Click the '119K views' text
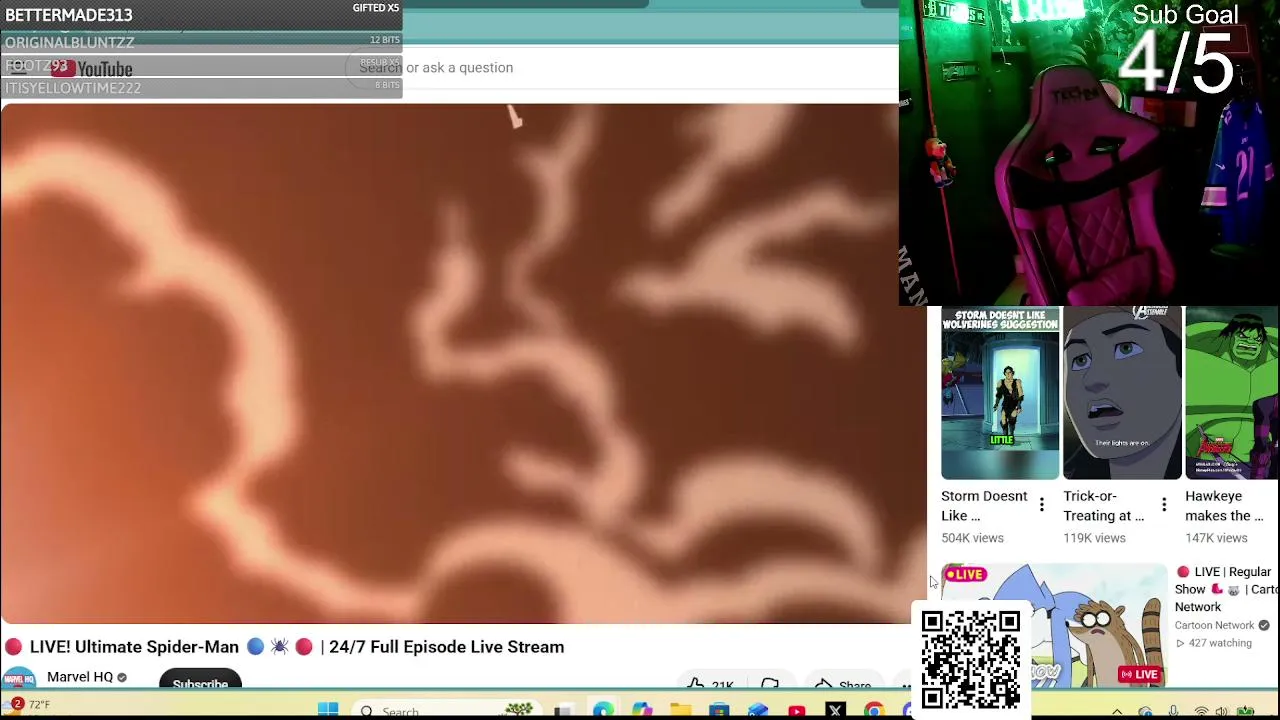The image size is (1280, 720). pos(1094,538)
